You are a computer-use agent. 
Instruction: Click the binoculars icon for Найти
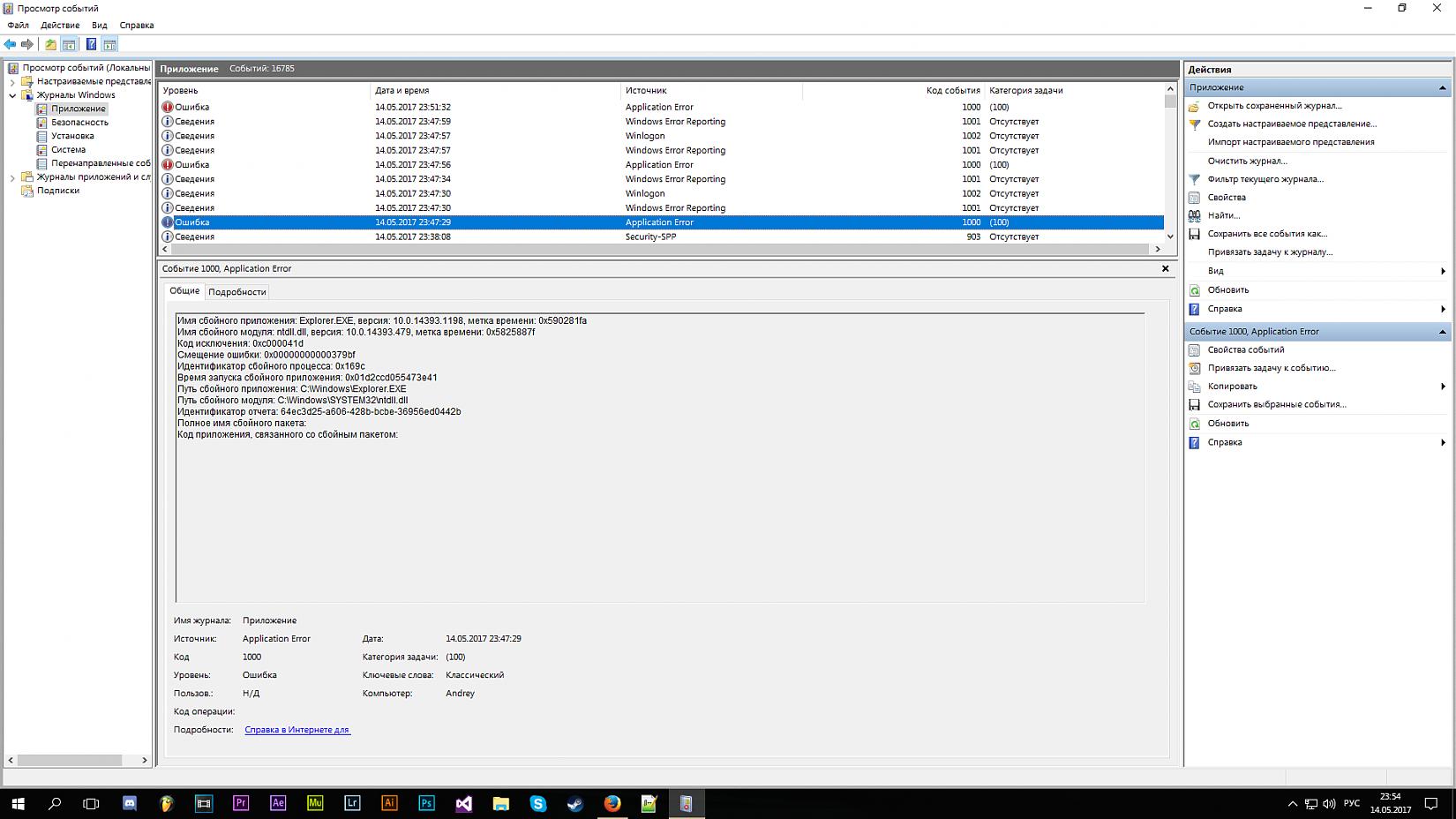pos(1195,215)
